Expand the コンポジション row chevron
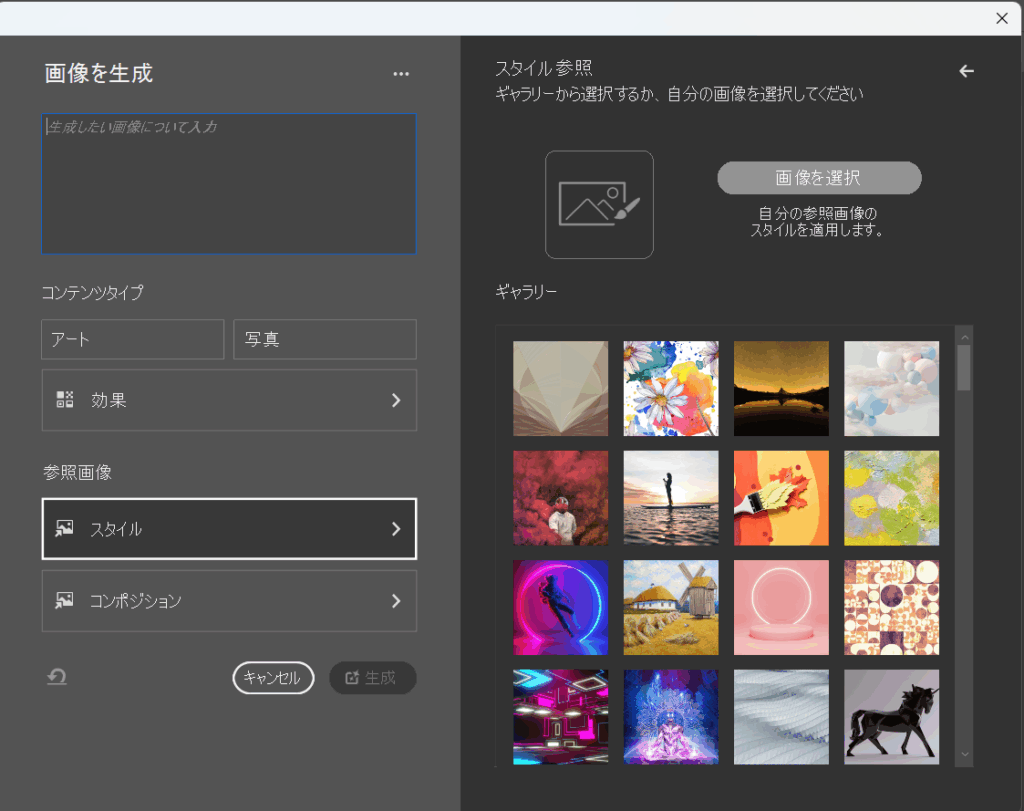 pos(396,601)
